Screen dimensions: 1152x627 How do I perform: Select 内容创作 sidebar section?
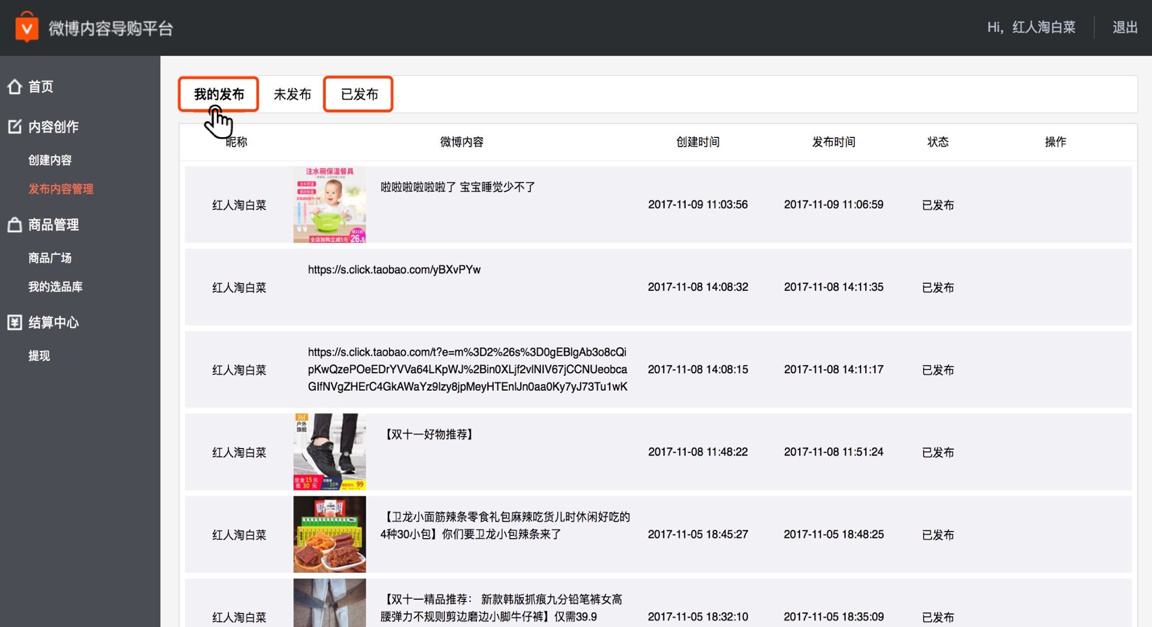pos(53,126)
